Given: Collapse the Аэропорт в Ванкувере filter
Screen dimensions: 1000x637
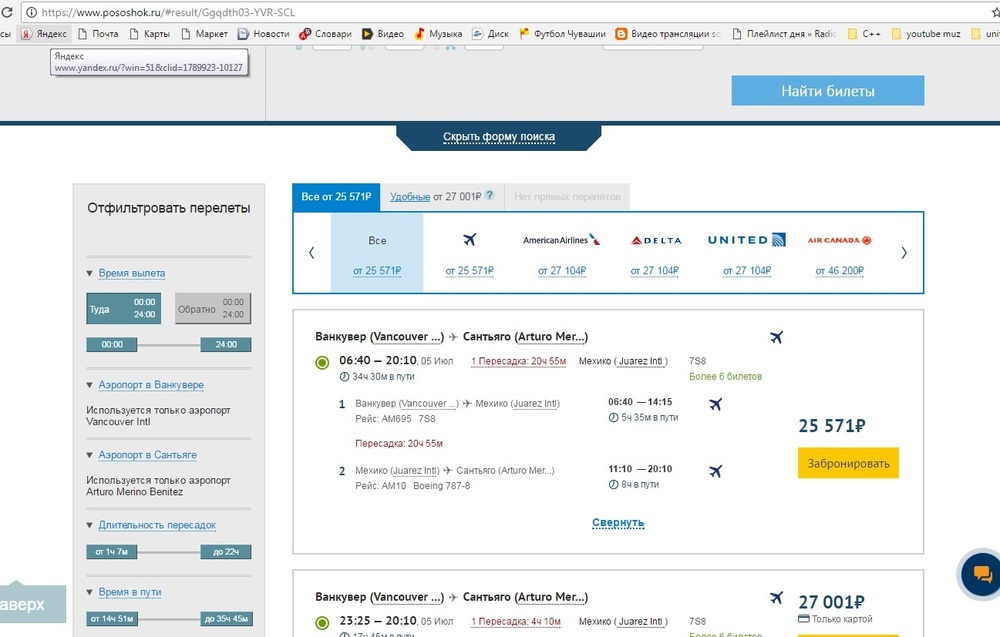Looking at the screenshot, I should click(x=151, y=384).
